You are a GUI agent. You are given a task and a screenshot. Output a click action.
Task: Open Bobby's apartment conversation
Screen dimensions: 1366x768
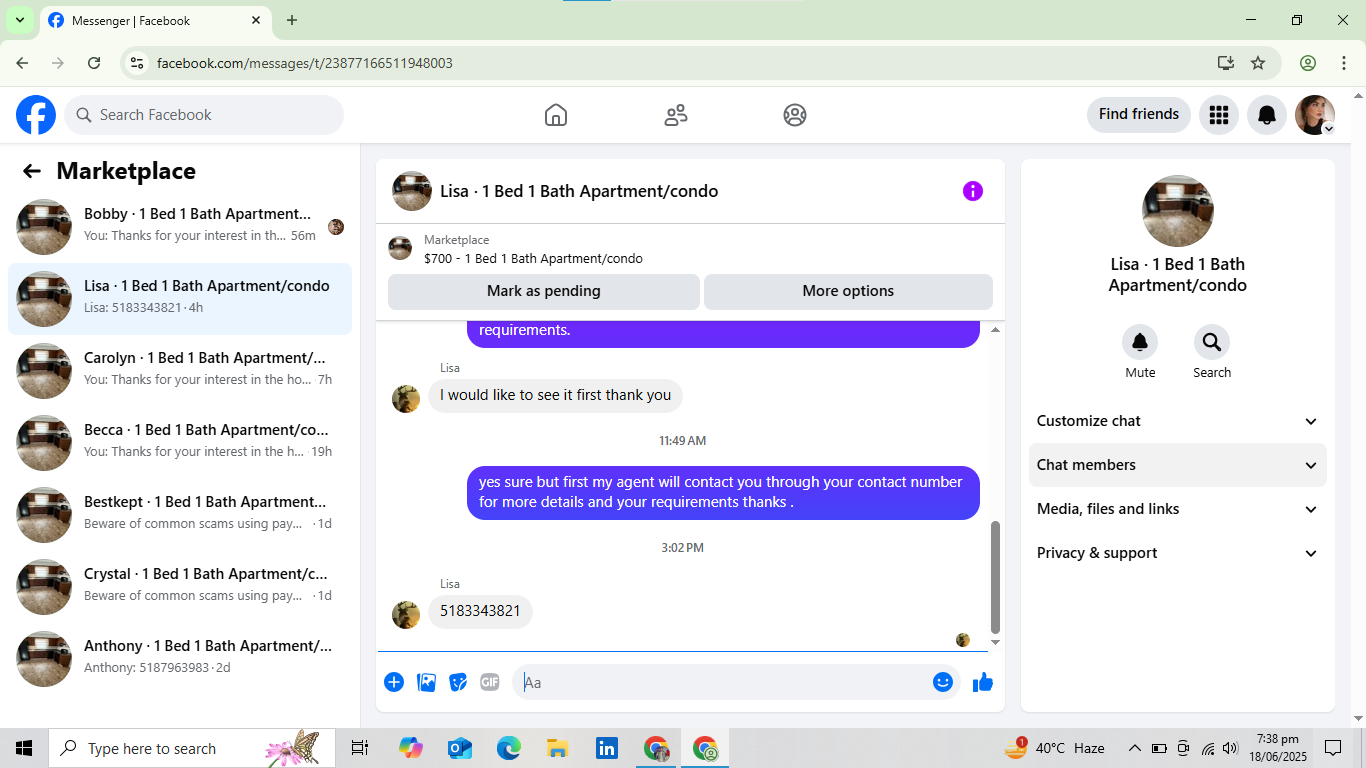pyautogui.click(x=180, y=227)
